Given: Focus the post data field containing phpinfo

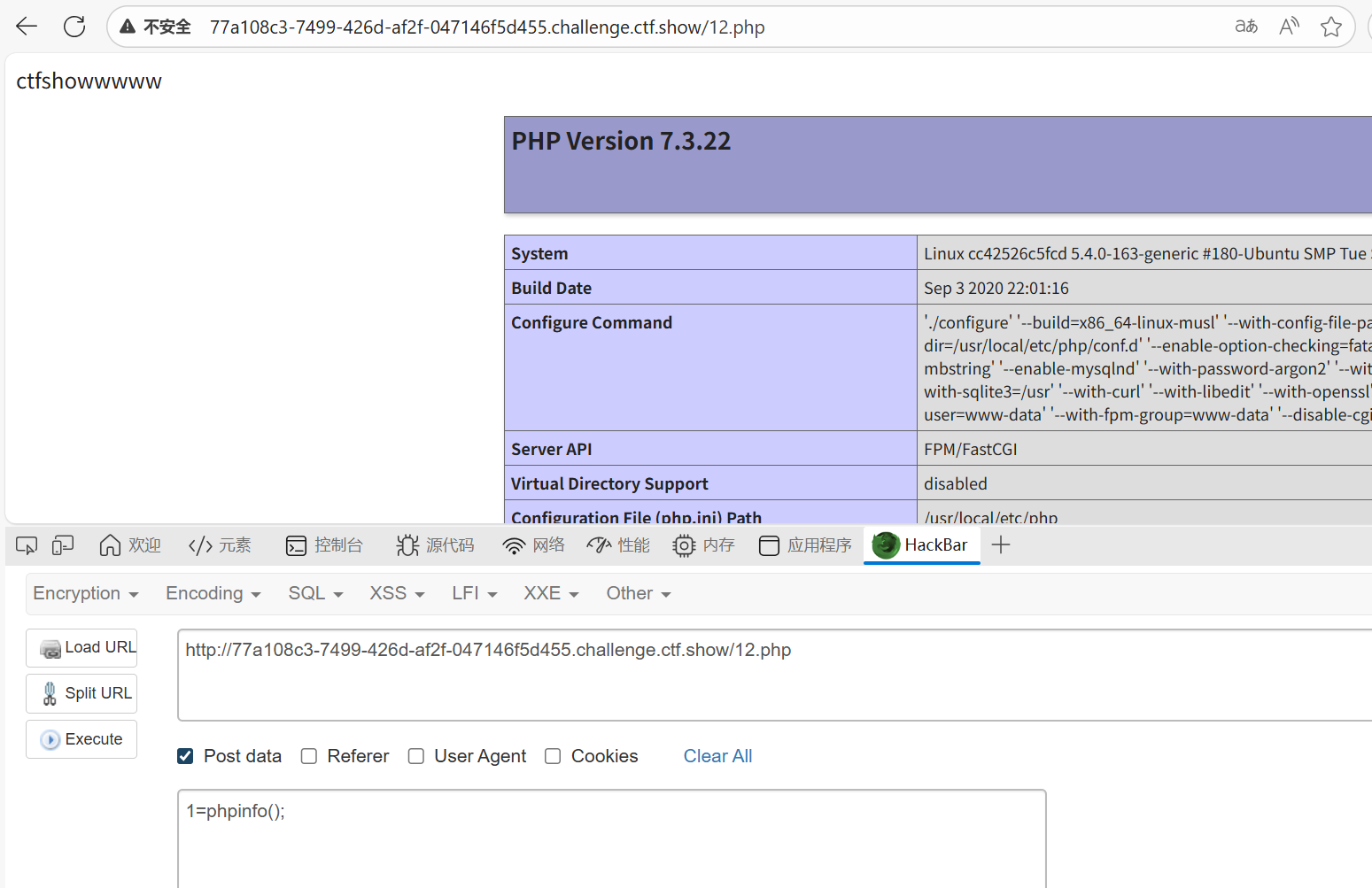Looking at the screenshot, I should pos(612,838).
